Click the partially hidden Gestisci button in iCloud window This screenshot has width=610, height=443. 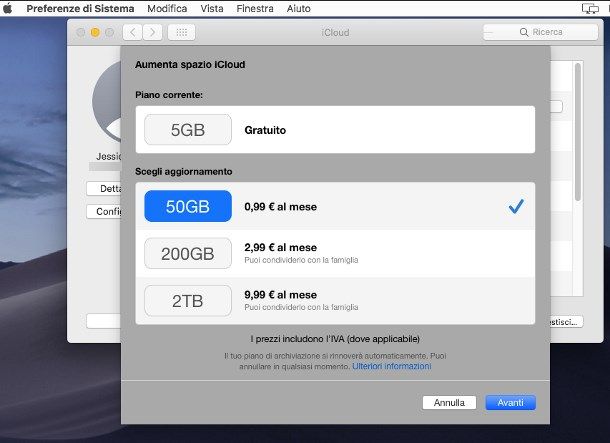pos(566,322)
